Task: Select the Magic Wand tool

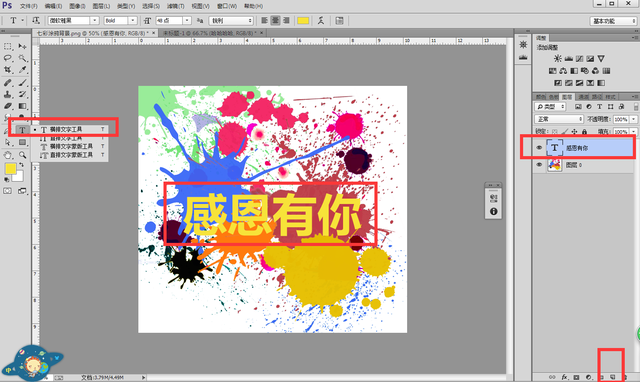Action: click(22, 58)
